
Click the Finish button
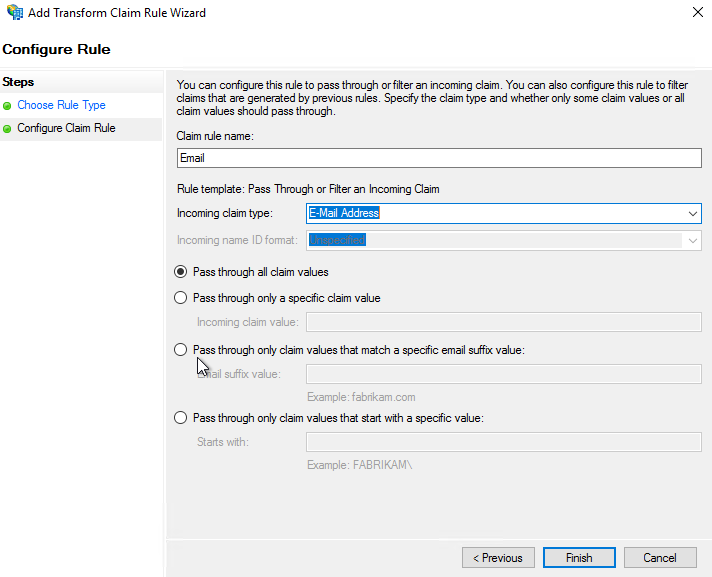click(x=578, y=558)
